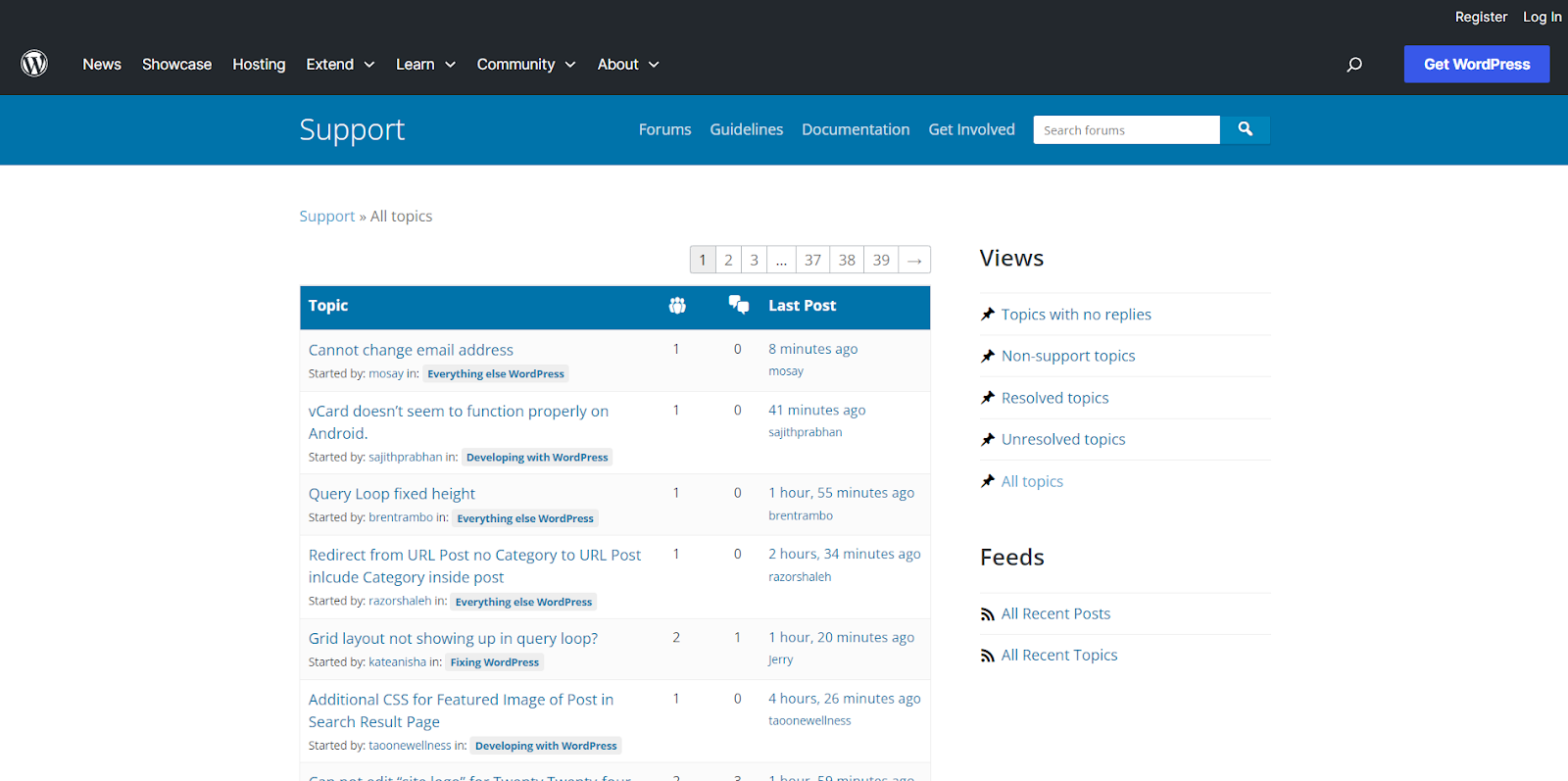1568x781 pixels.
Task: Open last poster taoonewellness profile
Action: (809, 720)
